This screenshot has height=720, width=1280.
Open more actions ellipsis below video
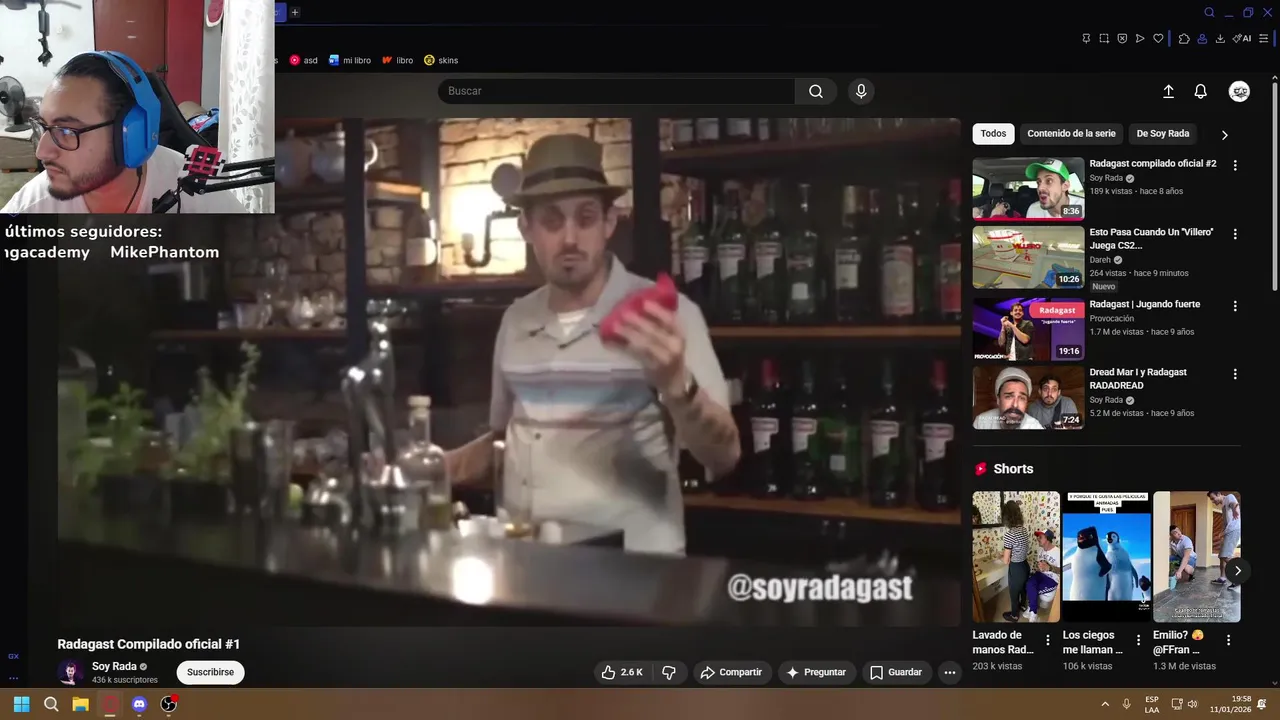point(950,672)
